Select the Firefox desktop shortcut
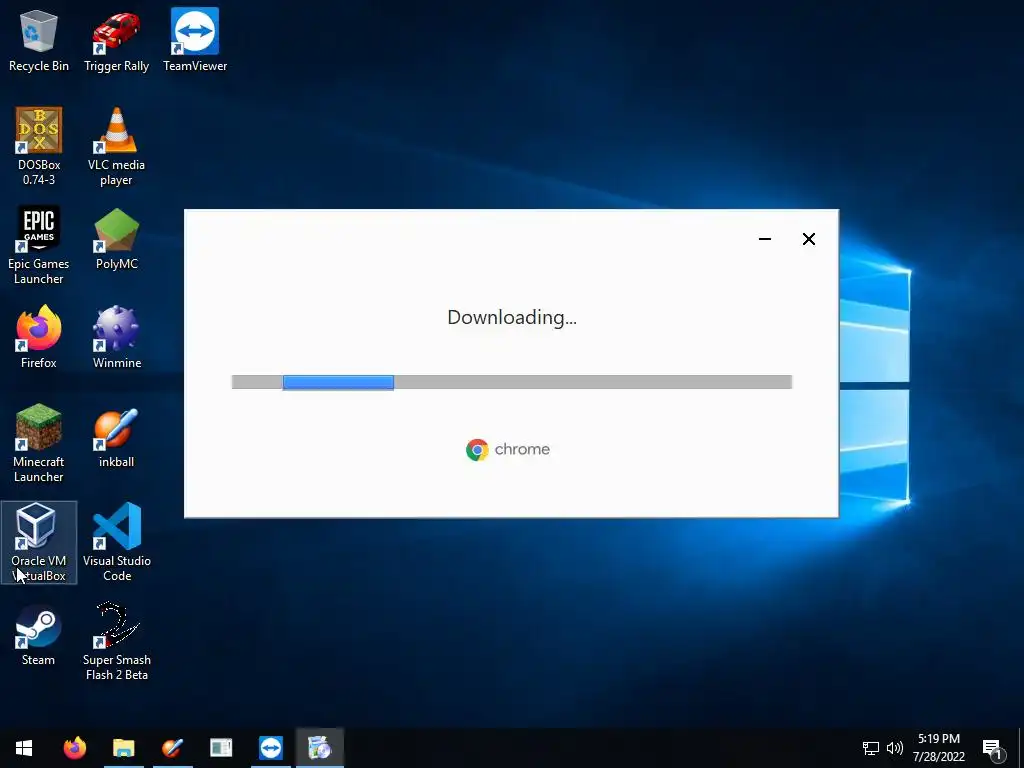The width and height of the screenshot is (1024, 768). 39,338
